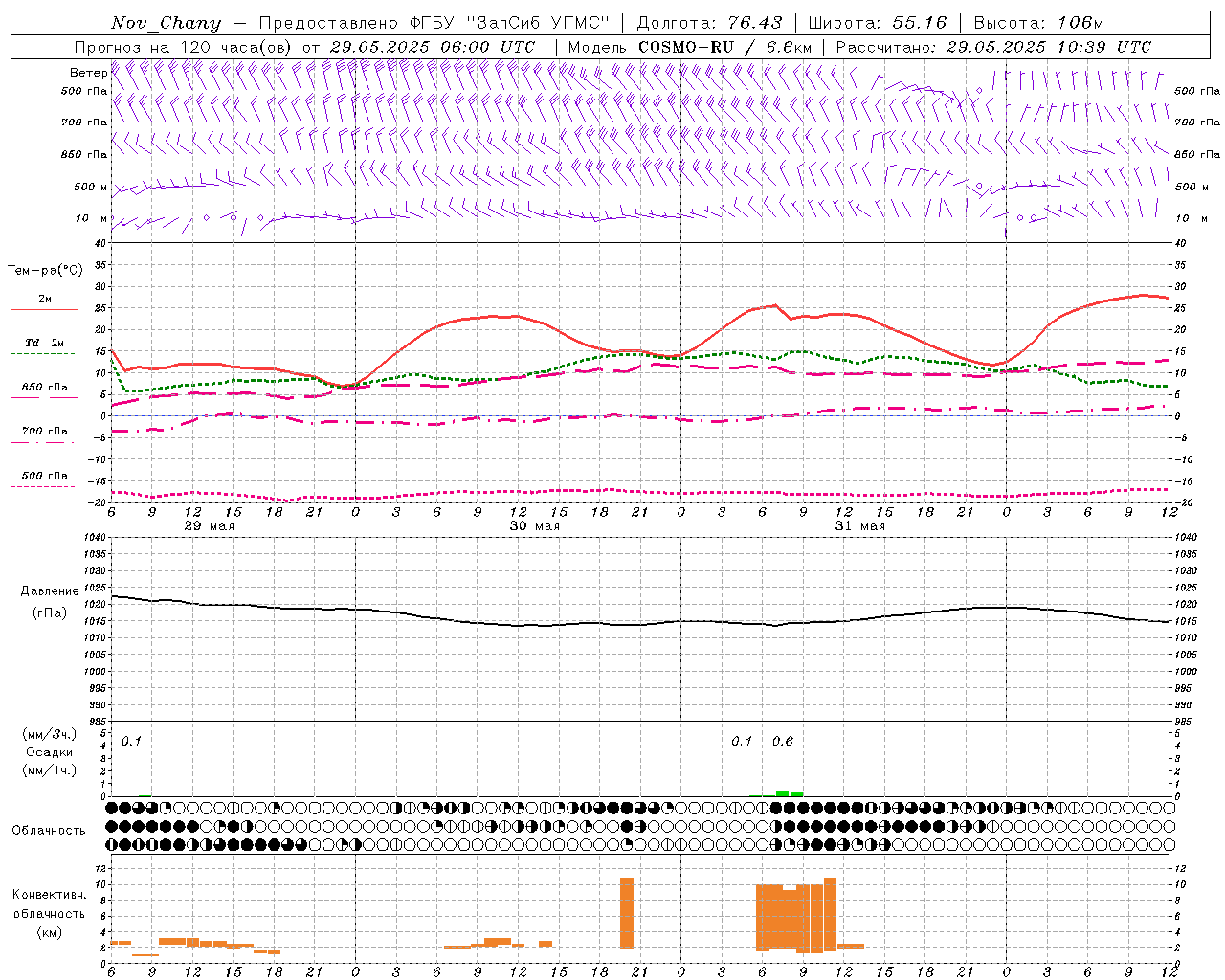Click the '31 мая' date label
The image size is (1225, 980).
[860, 526]
